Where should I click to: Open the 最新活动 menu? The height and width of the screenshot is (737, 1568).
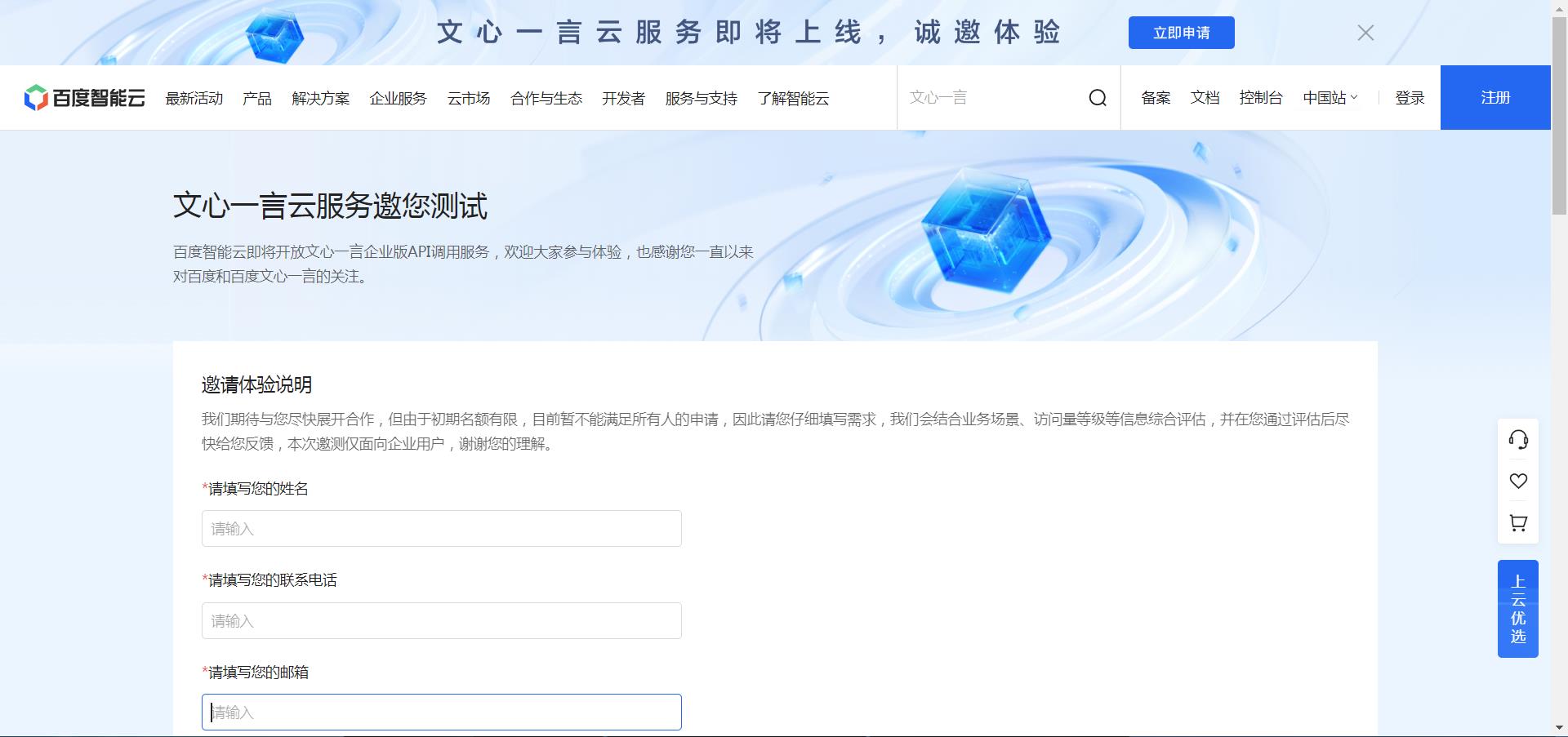pyautogui.click(x=194, y=98)
